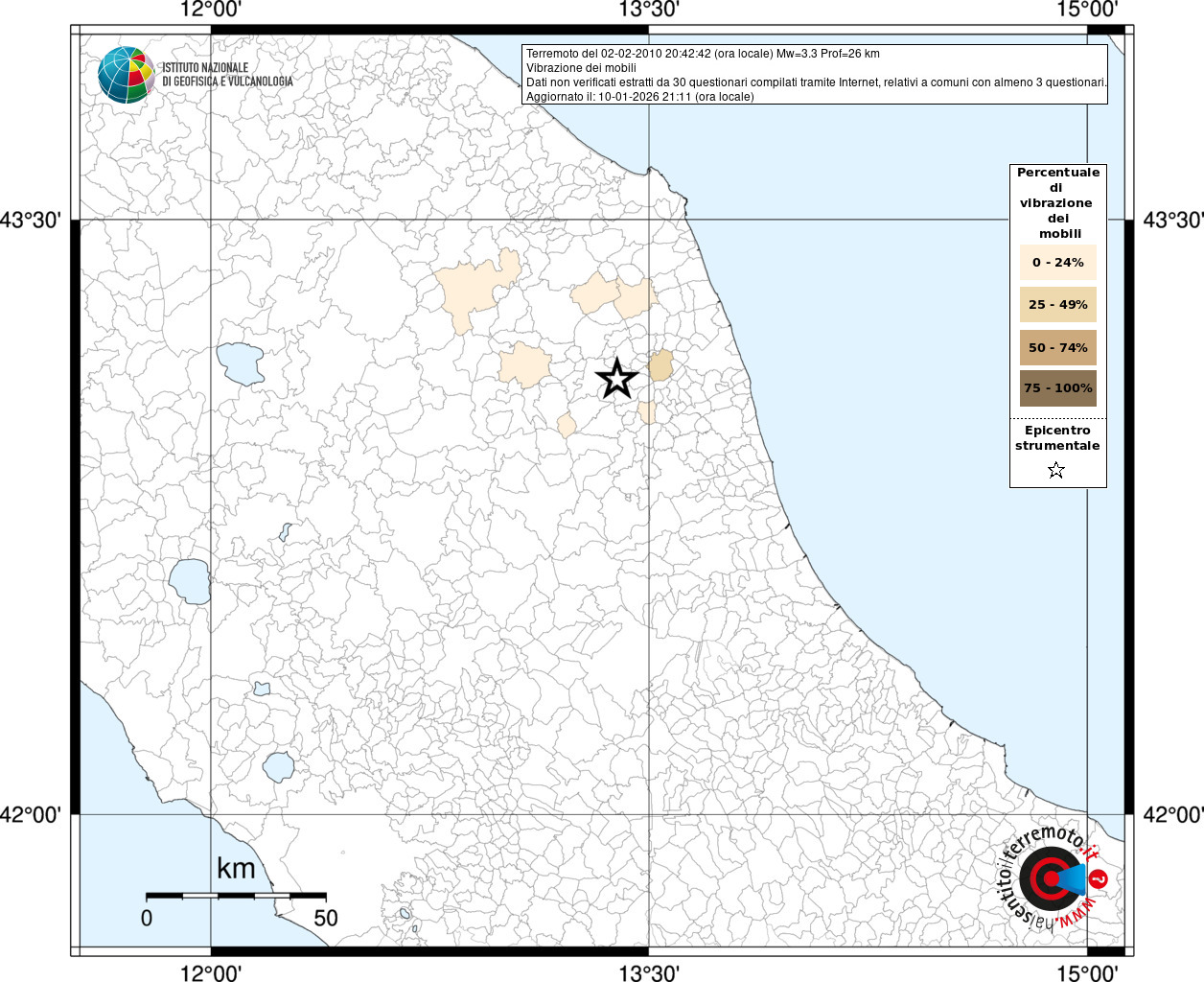This screenshot has width=1204, height=982.
Task: Click the top 13°30' longitude label
Action: pos(649,11)
